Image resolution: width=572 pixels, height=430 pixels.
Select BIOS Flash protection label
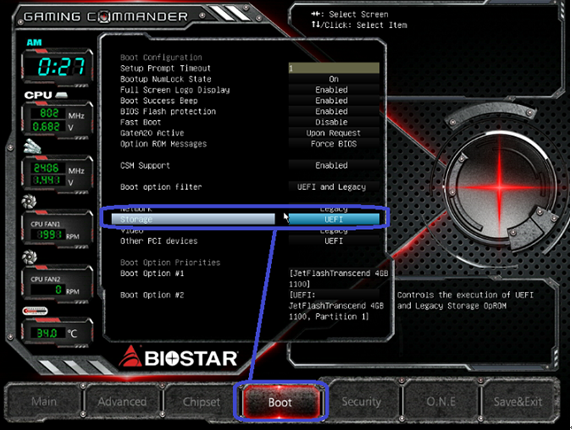point(168,112)
